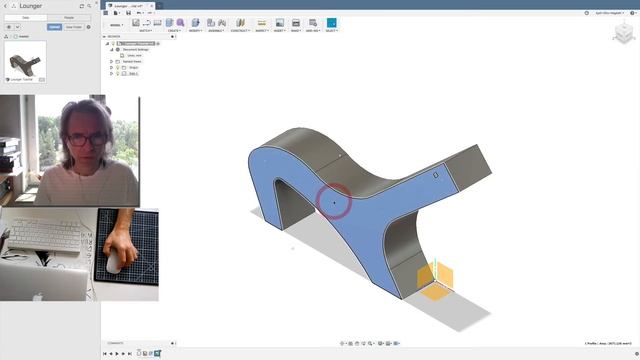The image size is (640, 360).
Task: Open the Viewports dropdown
Action: (x=396, y=343)
